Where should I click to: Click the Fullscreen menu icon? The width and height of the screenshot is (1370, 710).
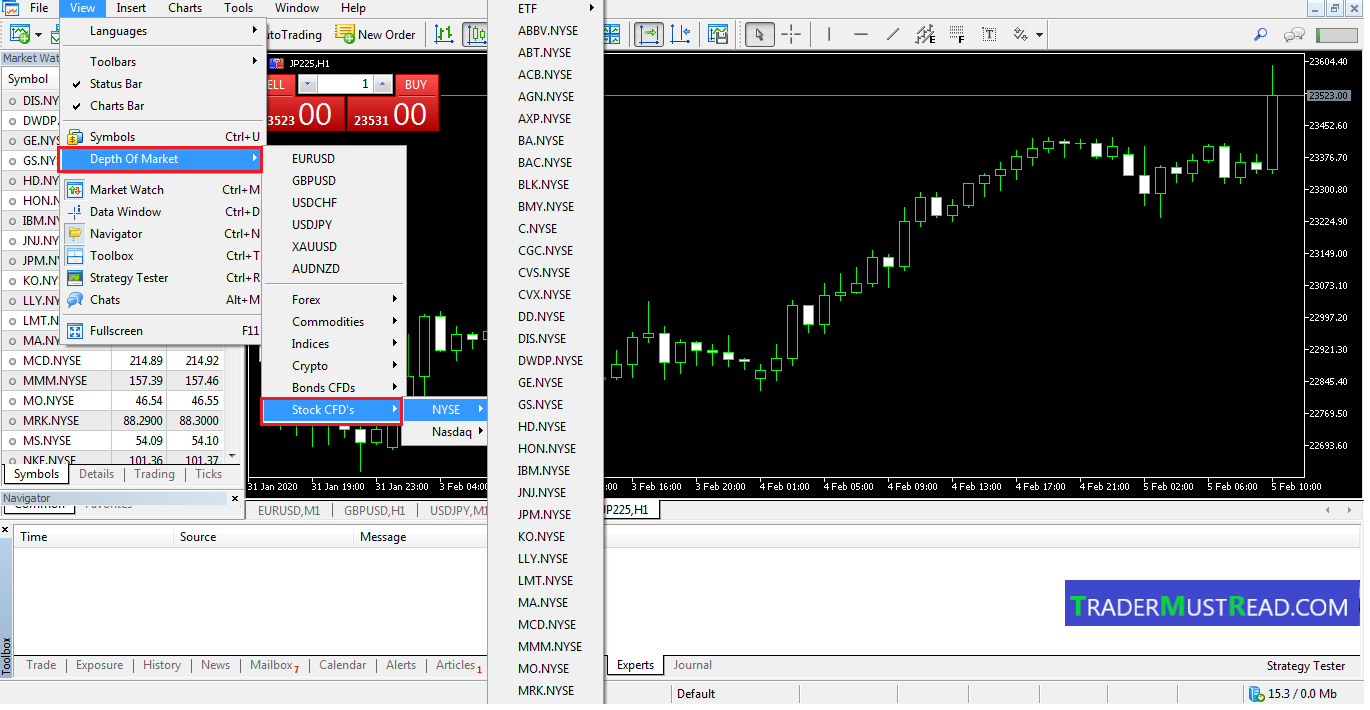point(75,331)
